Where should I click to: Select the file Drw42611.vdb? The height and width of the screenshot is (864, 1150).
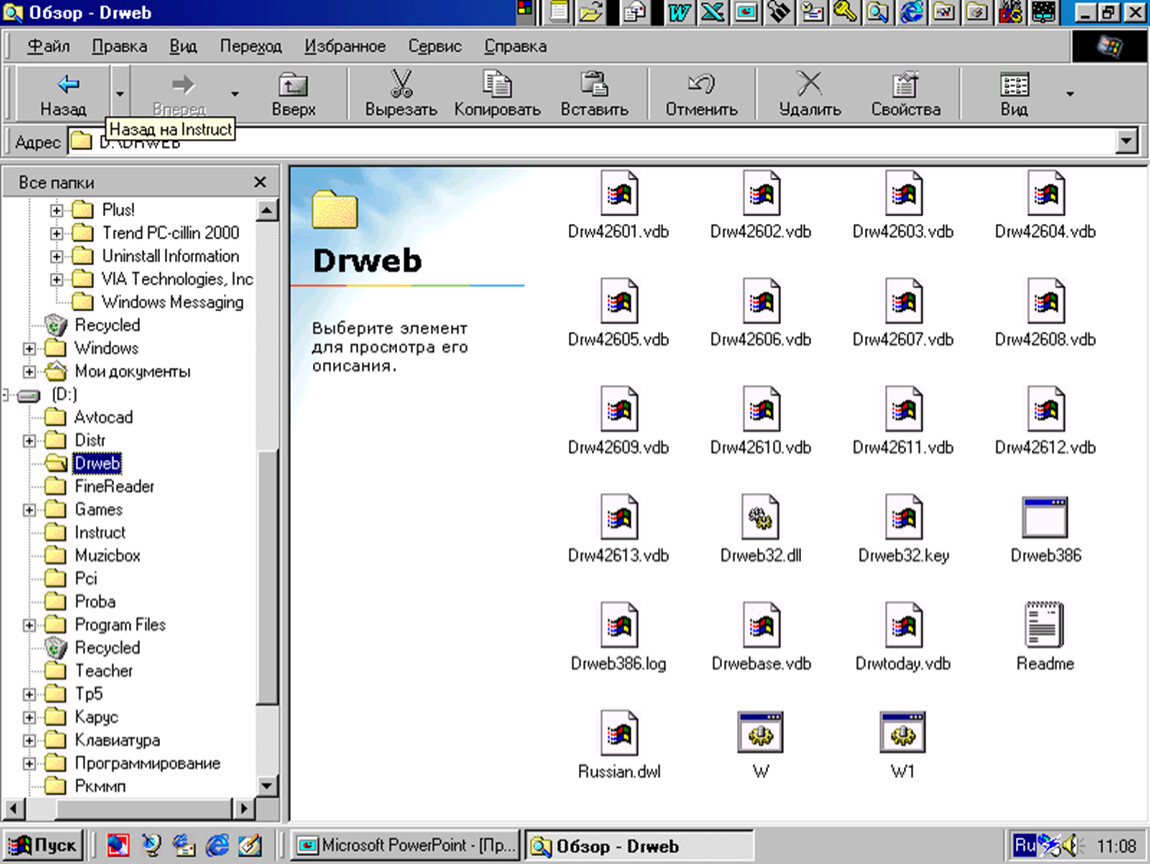tap(903, 422)
